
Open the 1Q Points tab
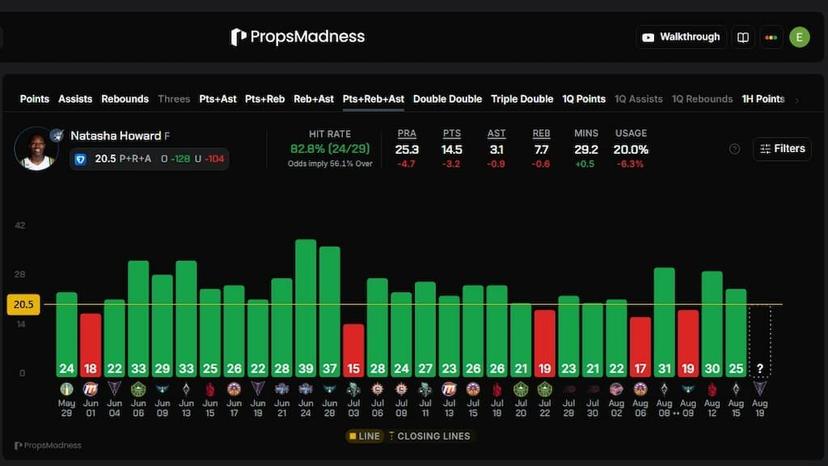coord(584,99)
